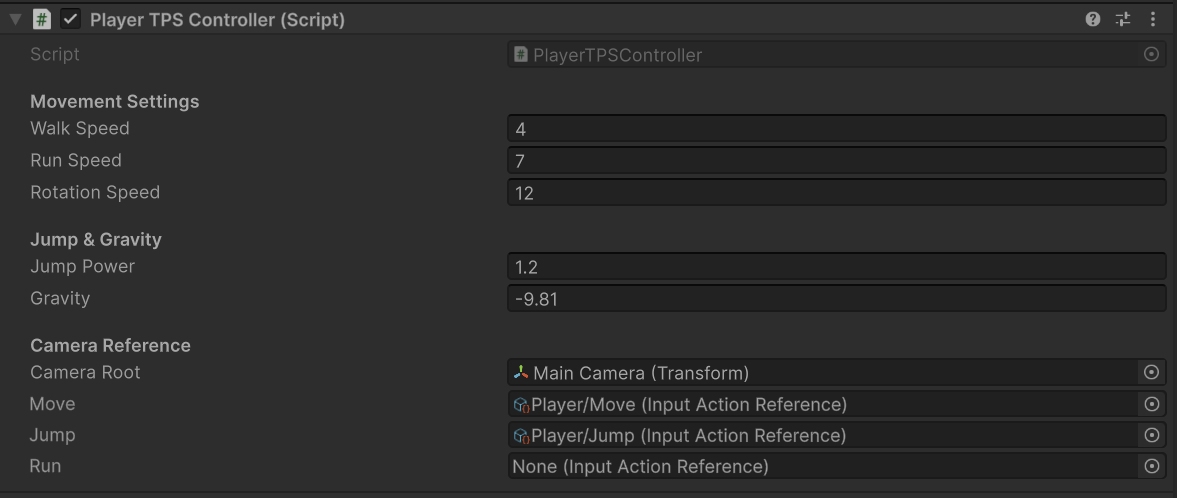Click the Gravity value field

tap(836, 299)
